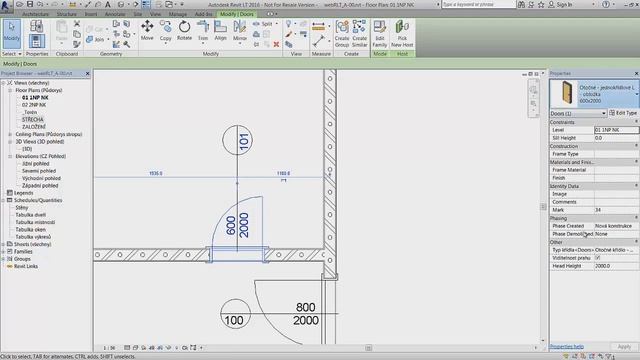
Task: Click the Level value field
Action: (x=616, y=130)
